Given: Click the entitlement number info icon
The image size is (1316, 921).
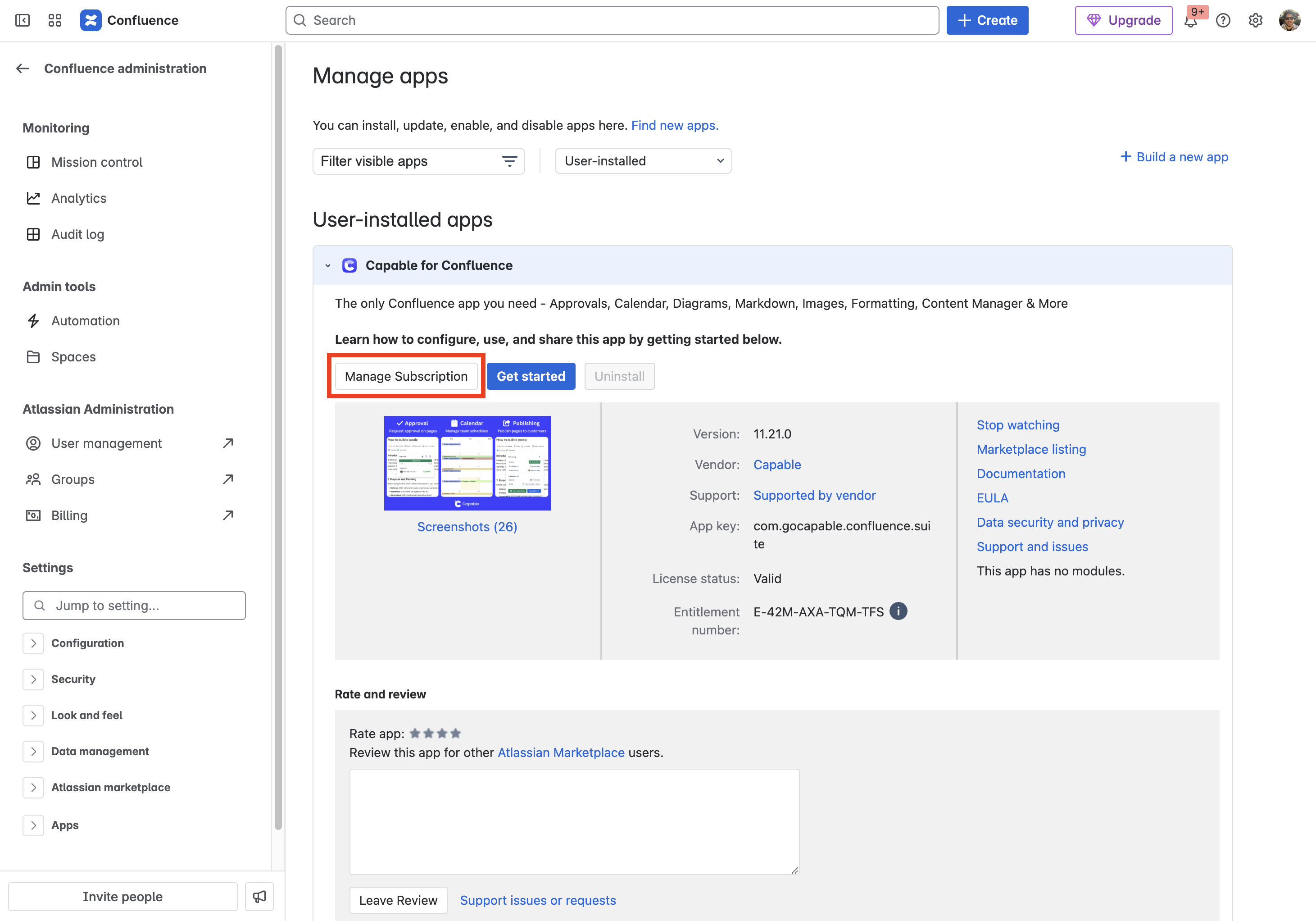Looking at the screenshot, I should point(898,611).
